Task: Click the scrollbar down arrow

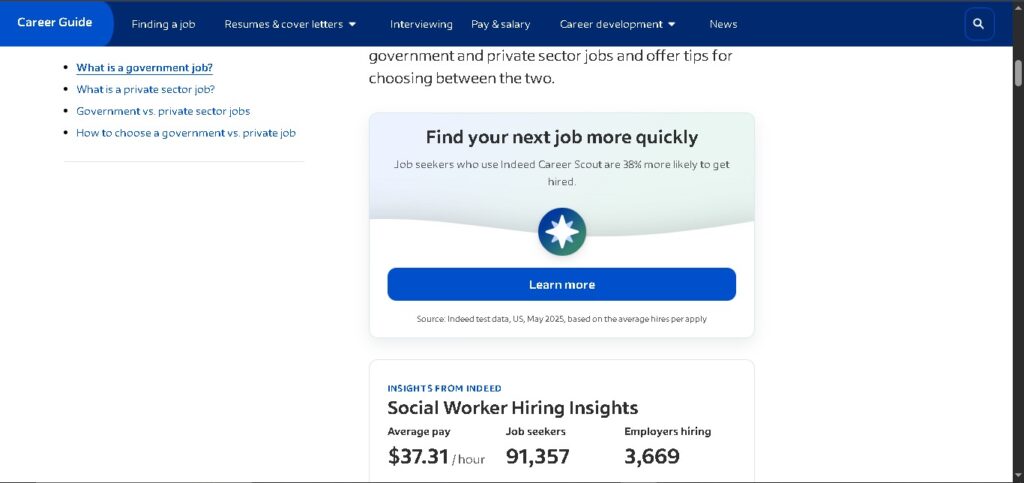Action: click(1018, 476)
